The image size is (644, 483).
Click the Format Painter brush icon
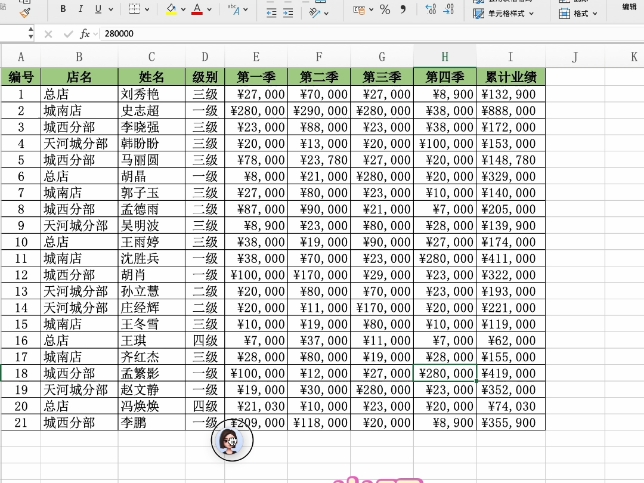[25, 12]
